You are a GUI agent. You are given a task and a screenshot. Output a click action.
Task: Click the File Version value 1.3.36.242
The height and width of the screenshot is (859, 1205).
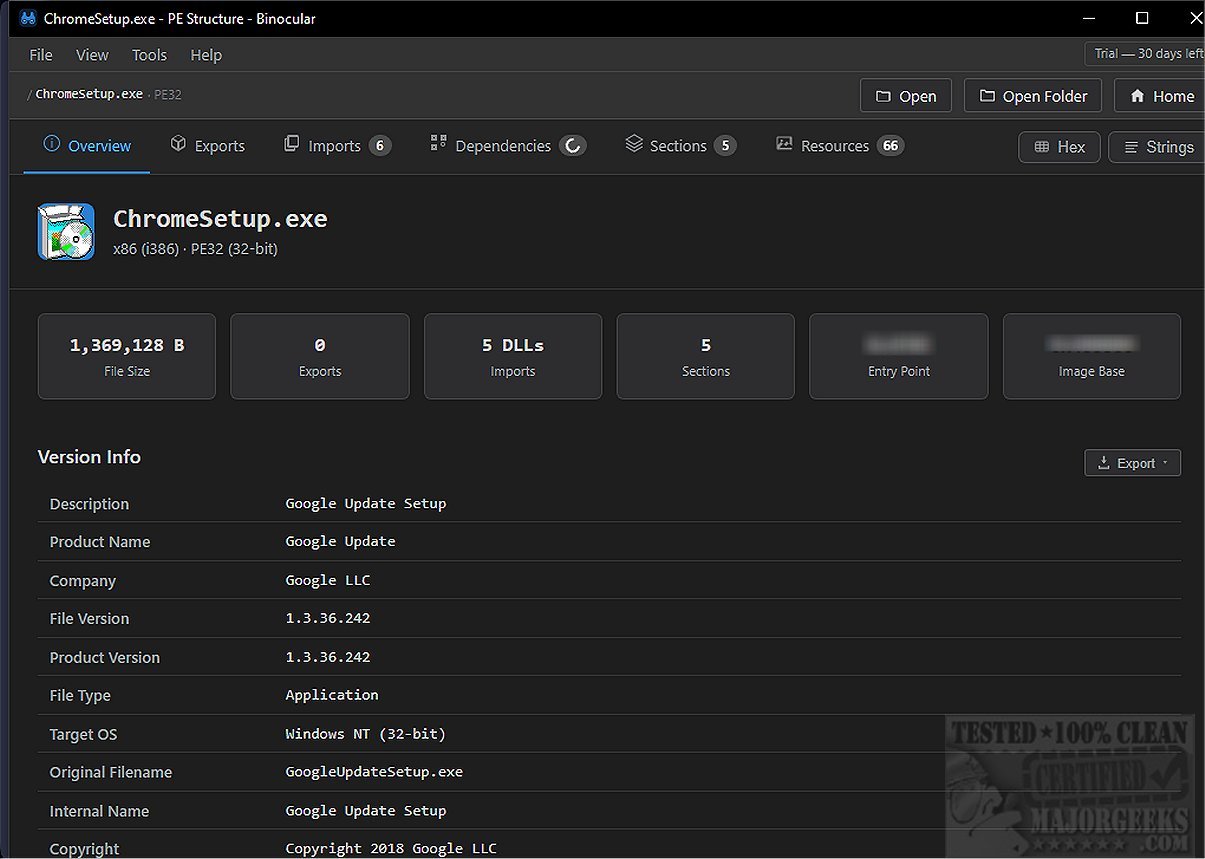328,618
